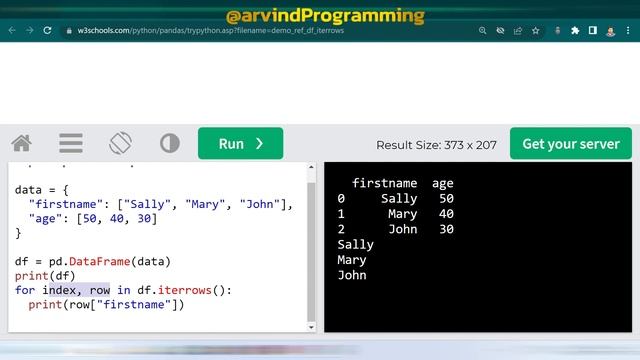
Task: Go forward using the browser forward arrow
Action: (30, 31)
